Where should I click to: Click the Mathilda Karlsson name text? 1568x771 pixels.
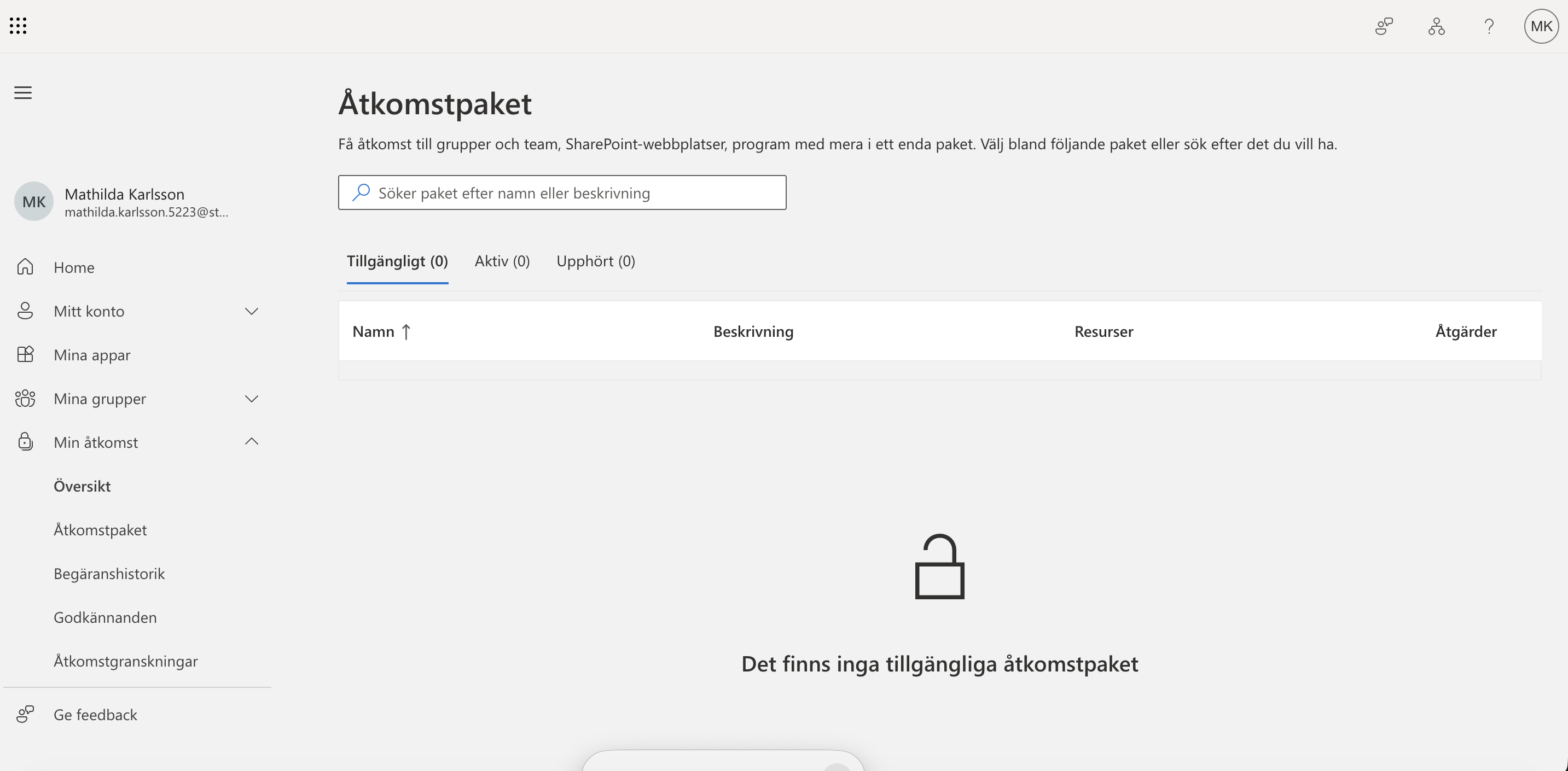pyautogui.click(x=124, y=194)
